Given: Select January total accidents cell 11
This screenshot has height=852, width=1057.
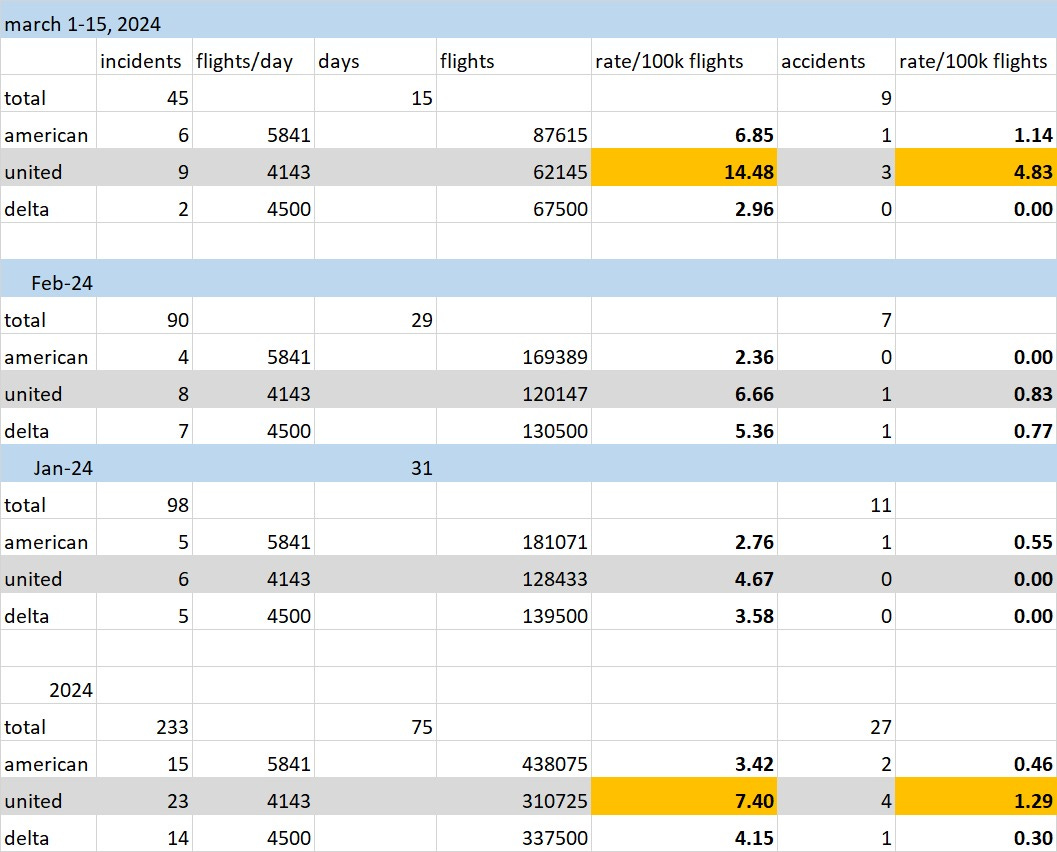Looking at the screenshot, I should click(837, 501).
